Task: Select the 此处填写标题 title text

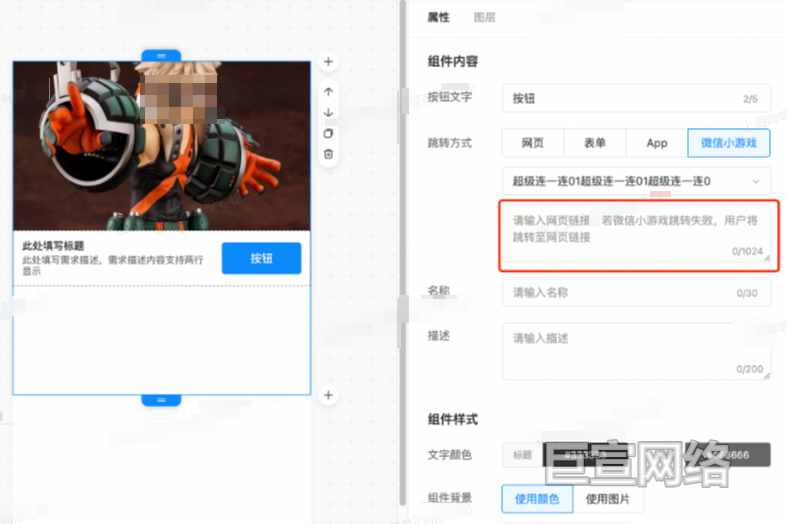Action: [x=53, y=245]
